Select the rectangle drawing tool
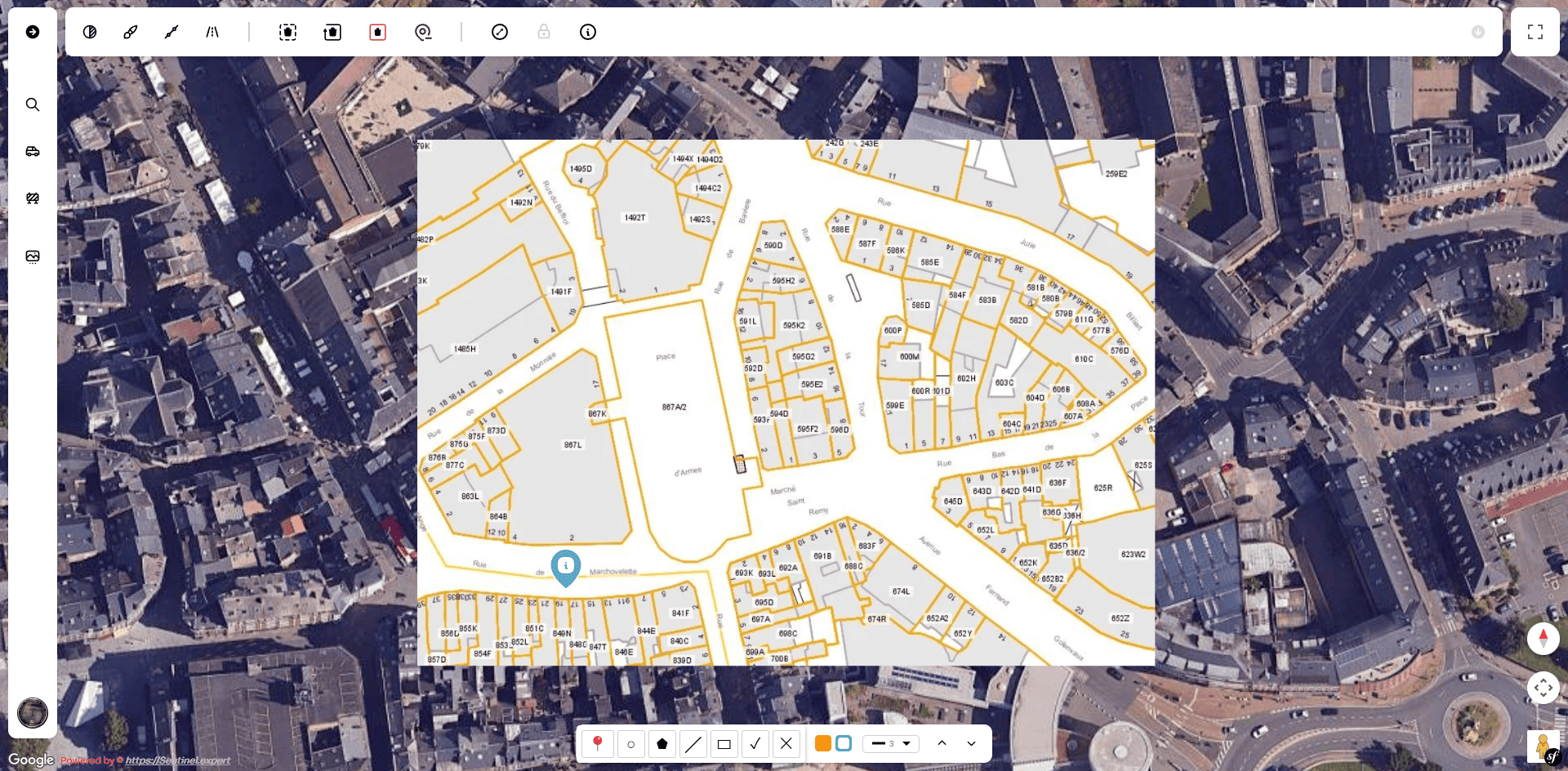Screen dimensions: 1568x771 tap(724, 743)
